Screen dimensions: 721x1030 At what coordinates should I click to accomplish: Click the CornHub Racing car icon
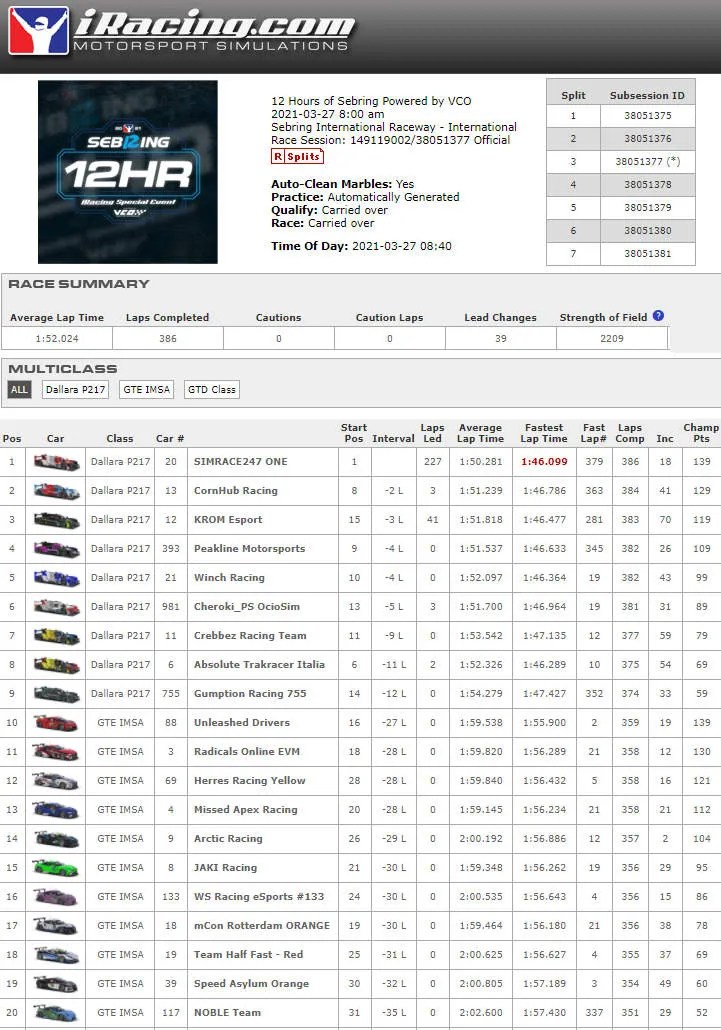click(x=56, y=491)
